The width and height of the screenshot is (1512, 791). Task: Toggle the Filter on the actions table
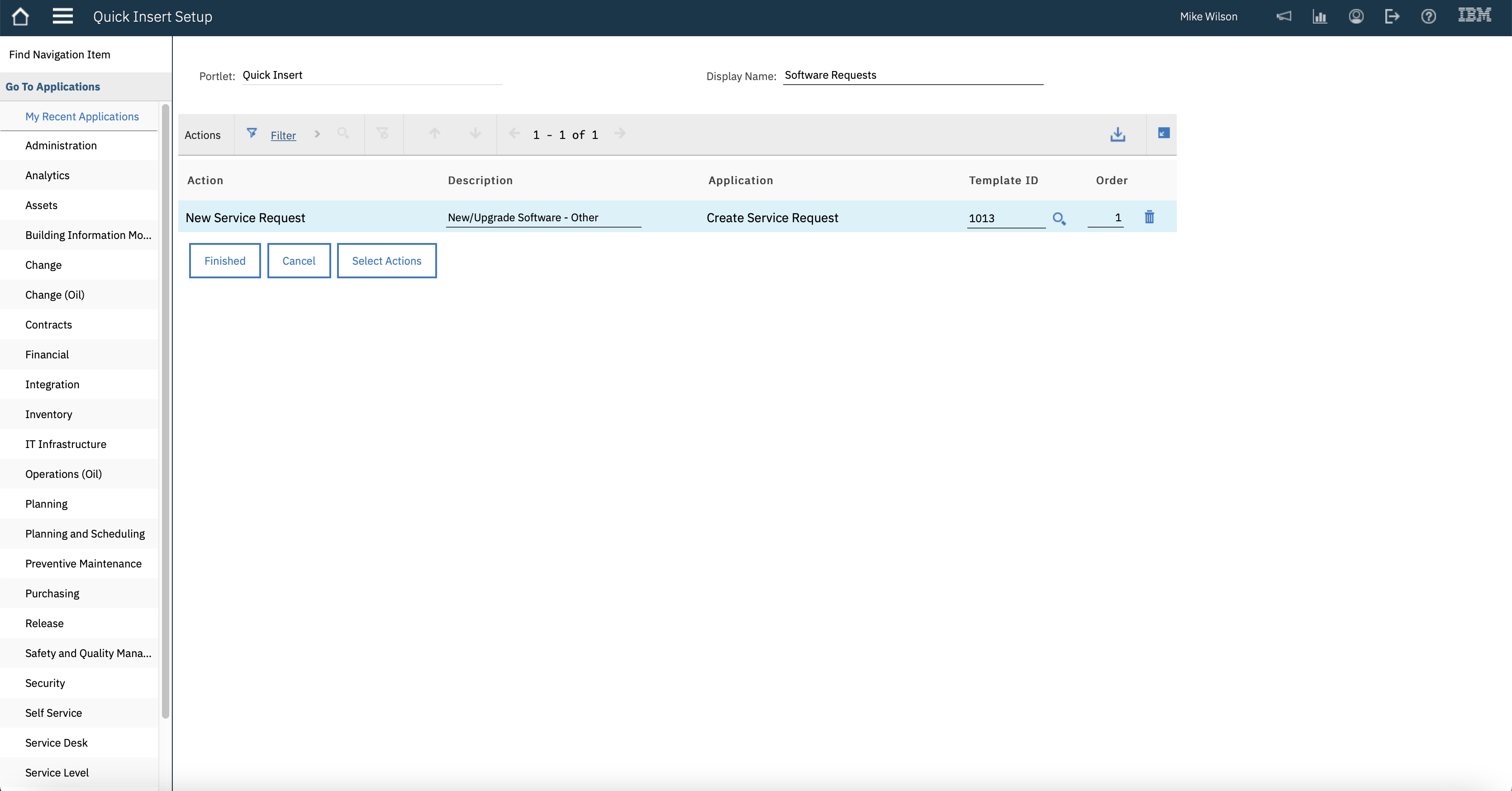click(252, 133)
